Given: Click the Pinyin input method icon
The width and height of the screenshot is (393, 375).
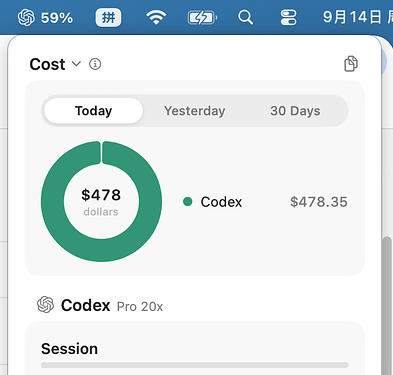Looking at the screenshot, I should coord(108,17).
